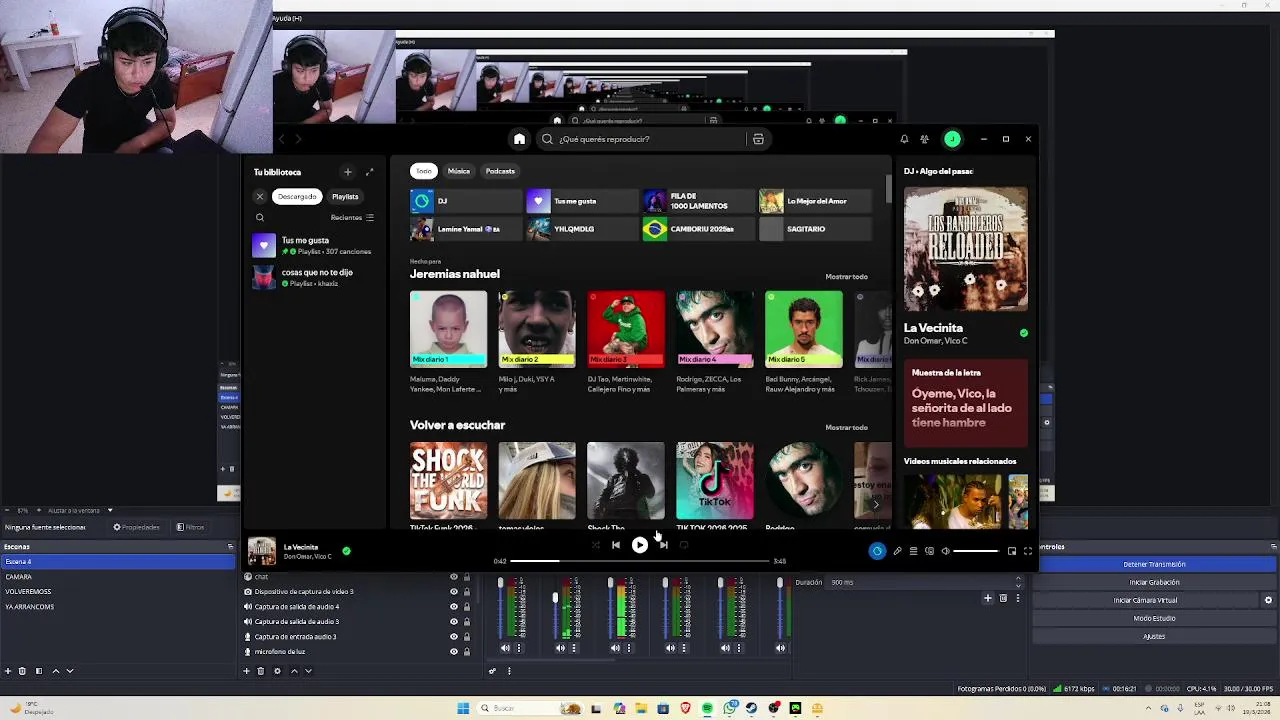The height and width of the screenshot is (720, 1280).
Task: Search within Tu biblioteca with magnifier icon
Action: coord(260,217)
